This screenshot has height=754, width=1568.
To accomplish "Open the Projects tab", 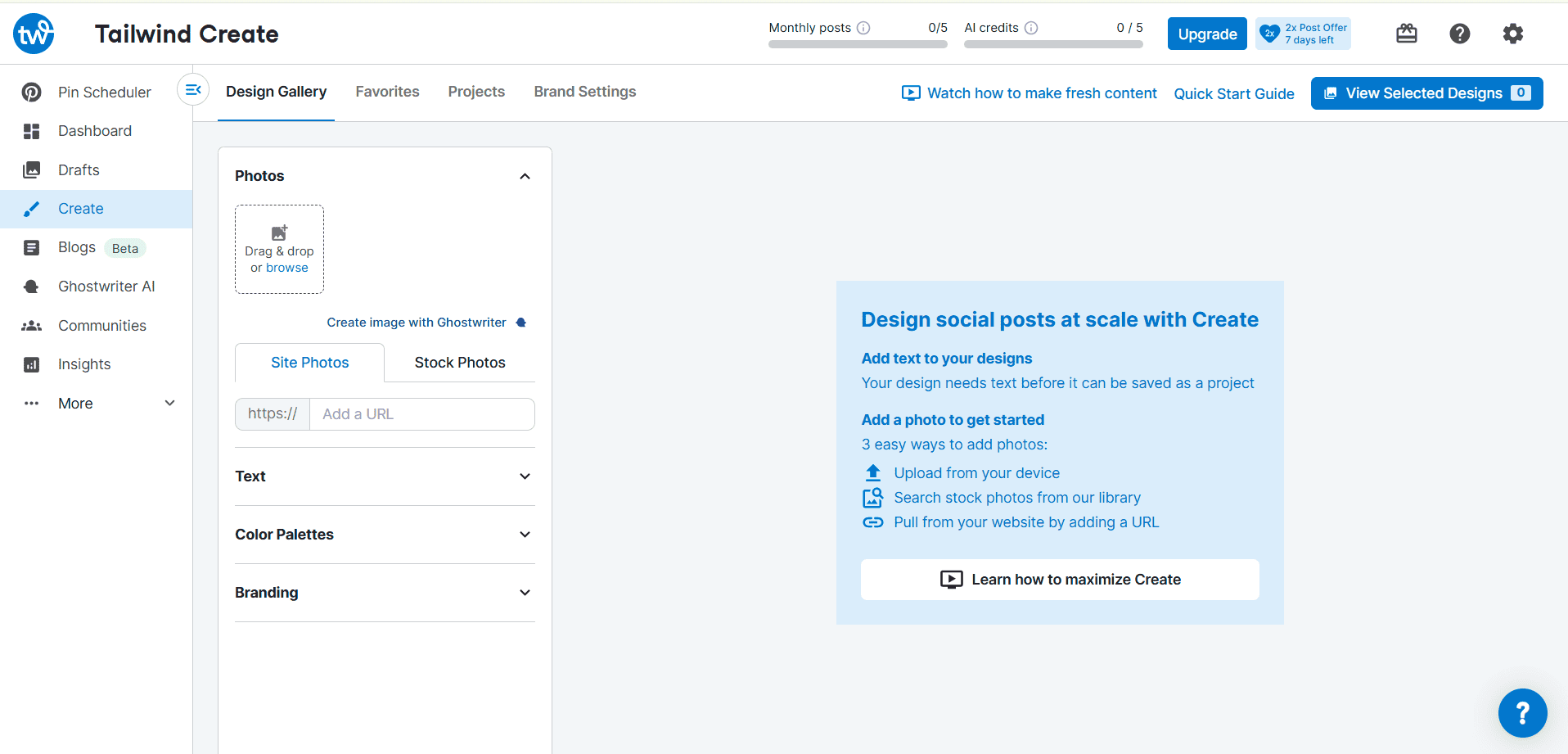I will point(476,92).
